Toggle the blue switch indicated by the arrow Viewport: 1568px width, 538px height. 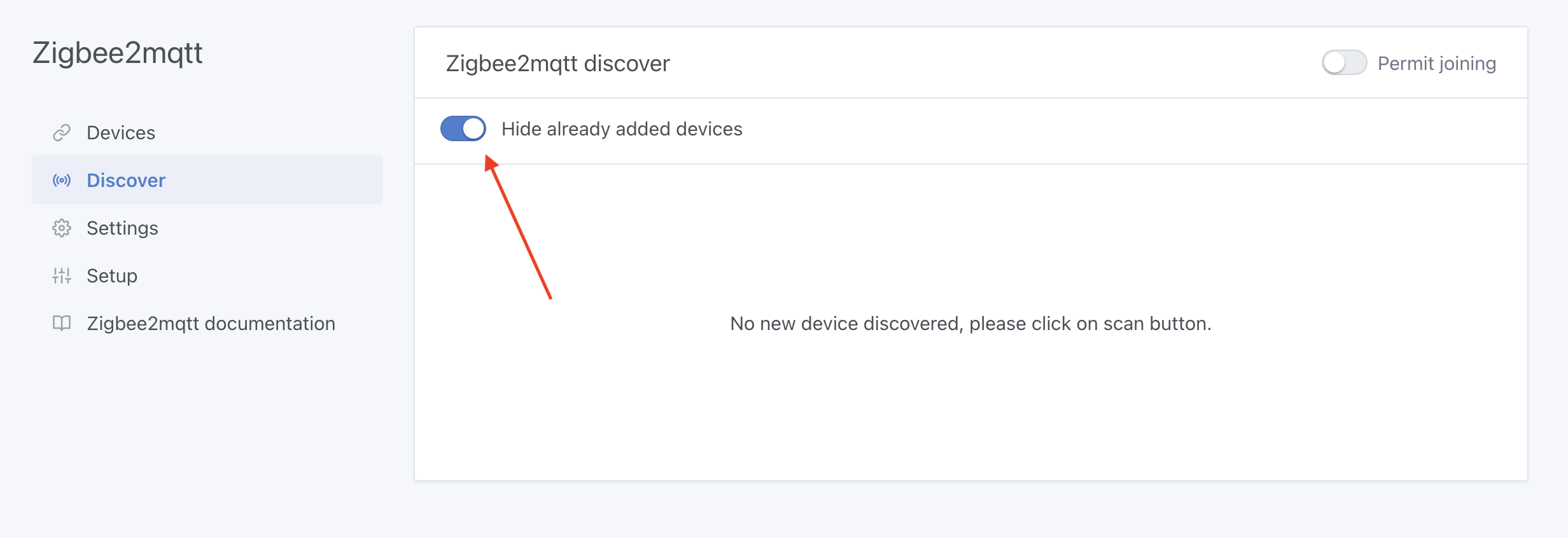pyautogui.click(x=463, y=128)
